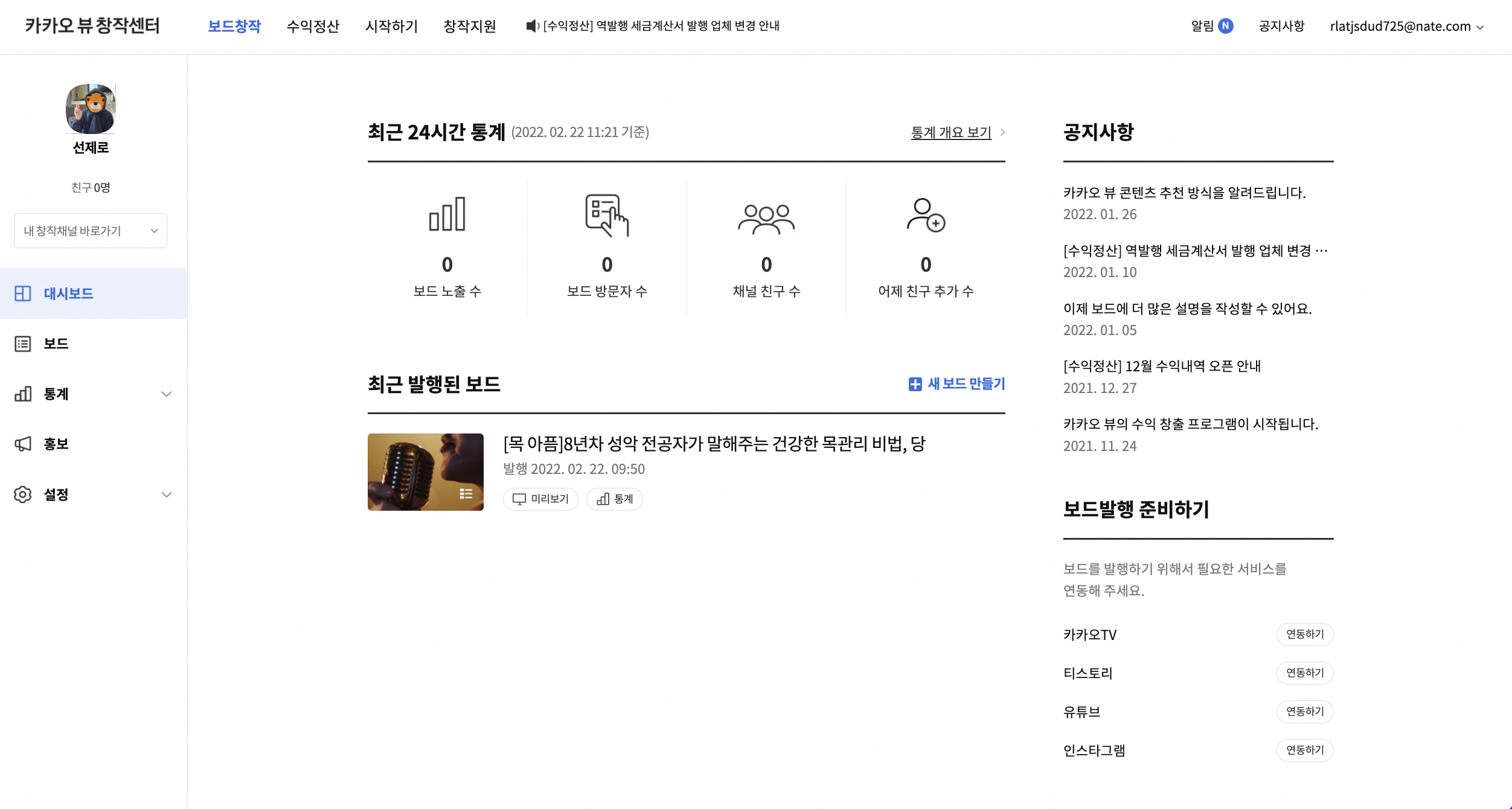This screenshot has width=1512, height=809.
Task: Select 홍보 in sidebar
Action: click(94, 444)
